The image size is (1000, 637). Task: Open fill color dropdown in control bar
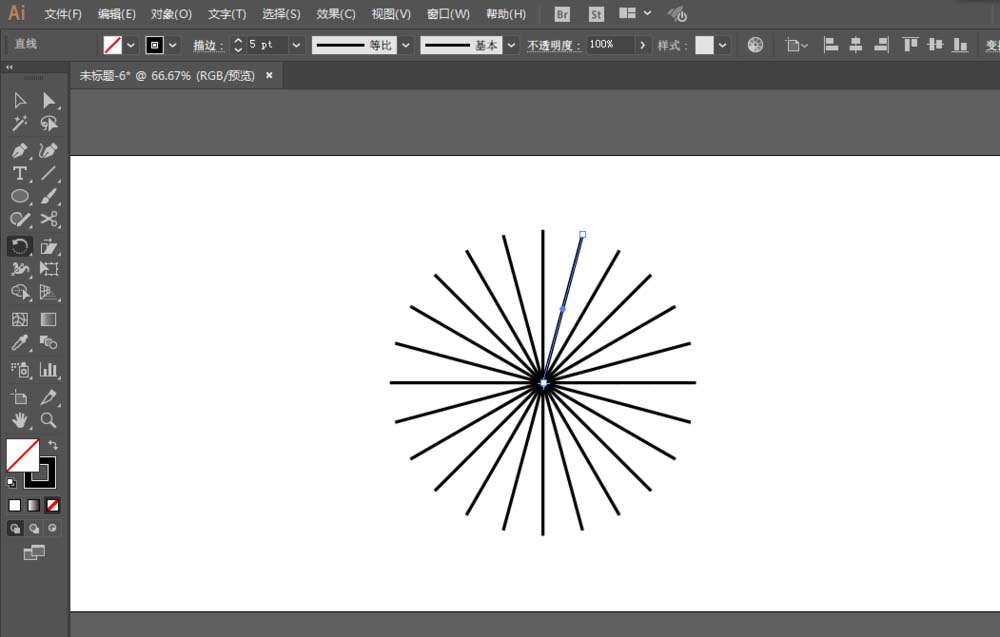click(x=131, y=45)
